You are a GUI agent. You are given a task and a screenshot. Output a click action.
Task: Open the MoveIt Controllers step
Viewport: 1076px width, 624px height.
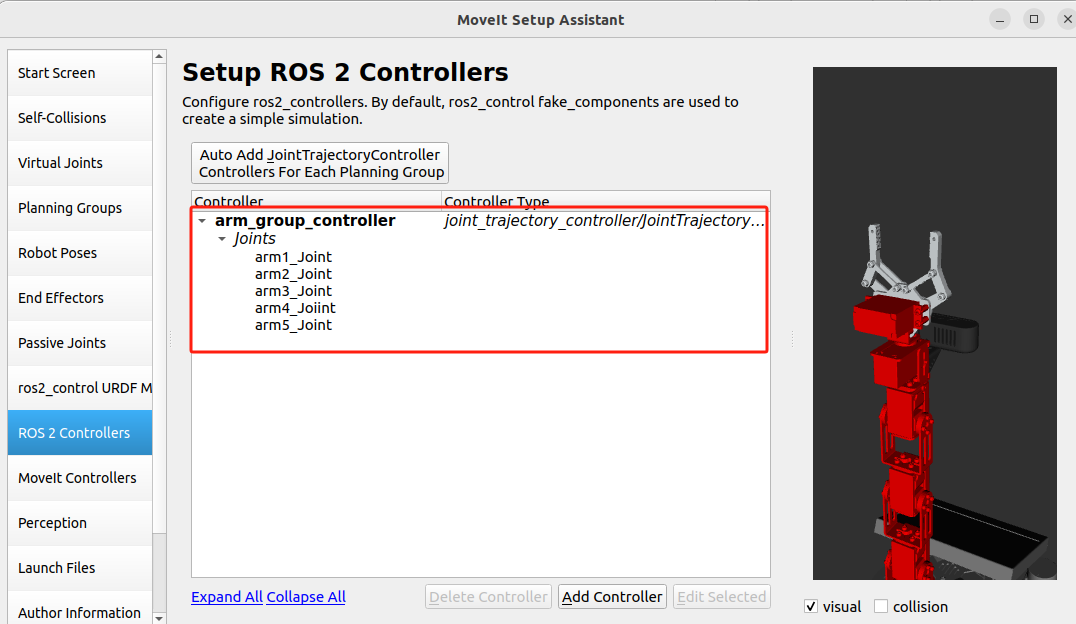click(x=80, y=478)
